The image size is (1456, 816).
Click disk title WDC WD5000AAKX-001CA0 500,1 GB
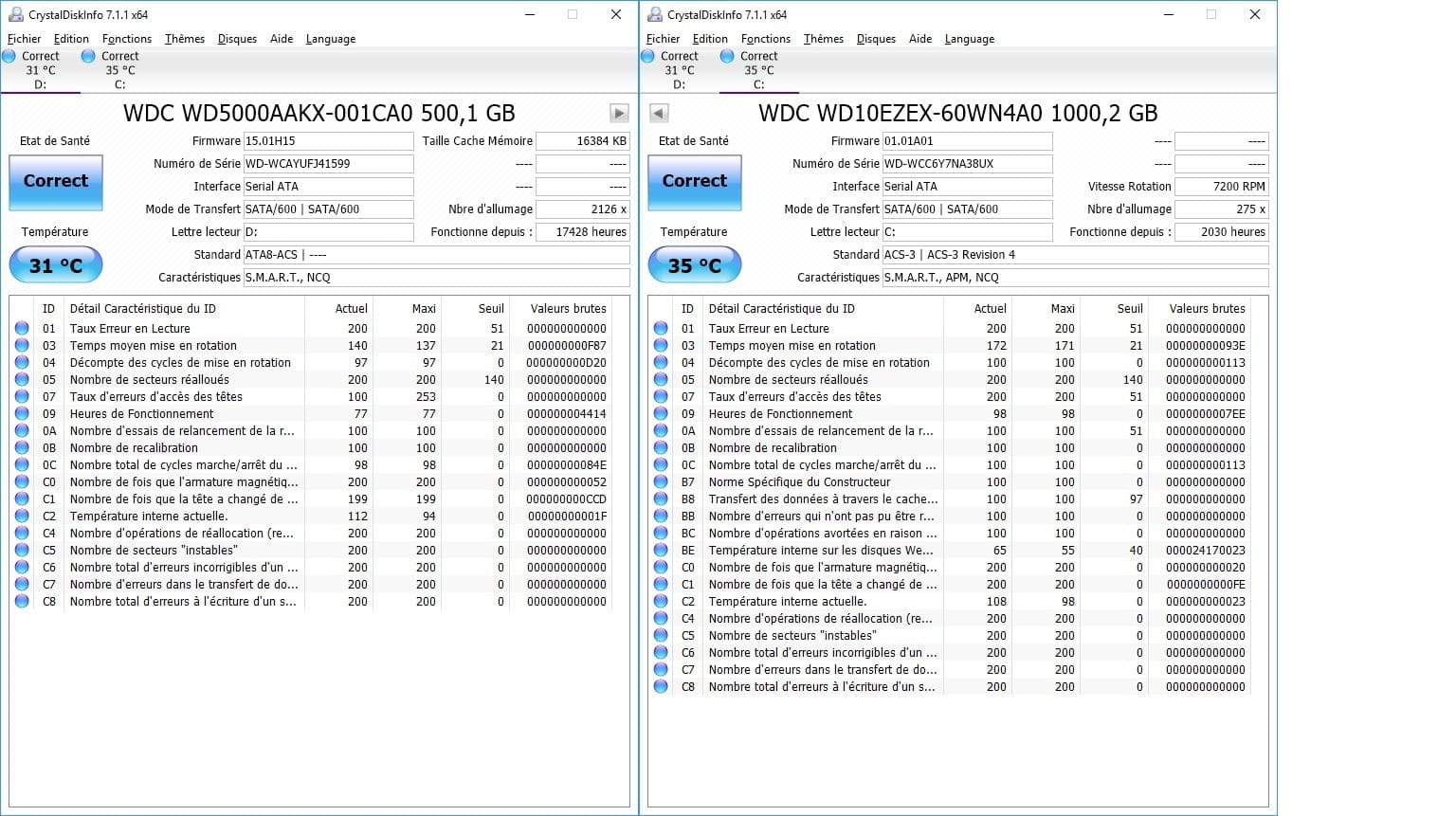[319, 114]
